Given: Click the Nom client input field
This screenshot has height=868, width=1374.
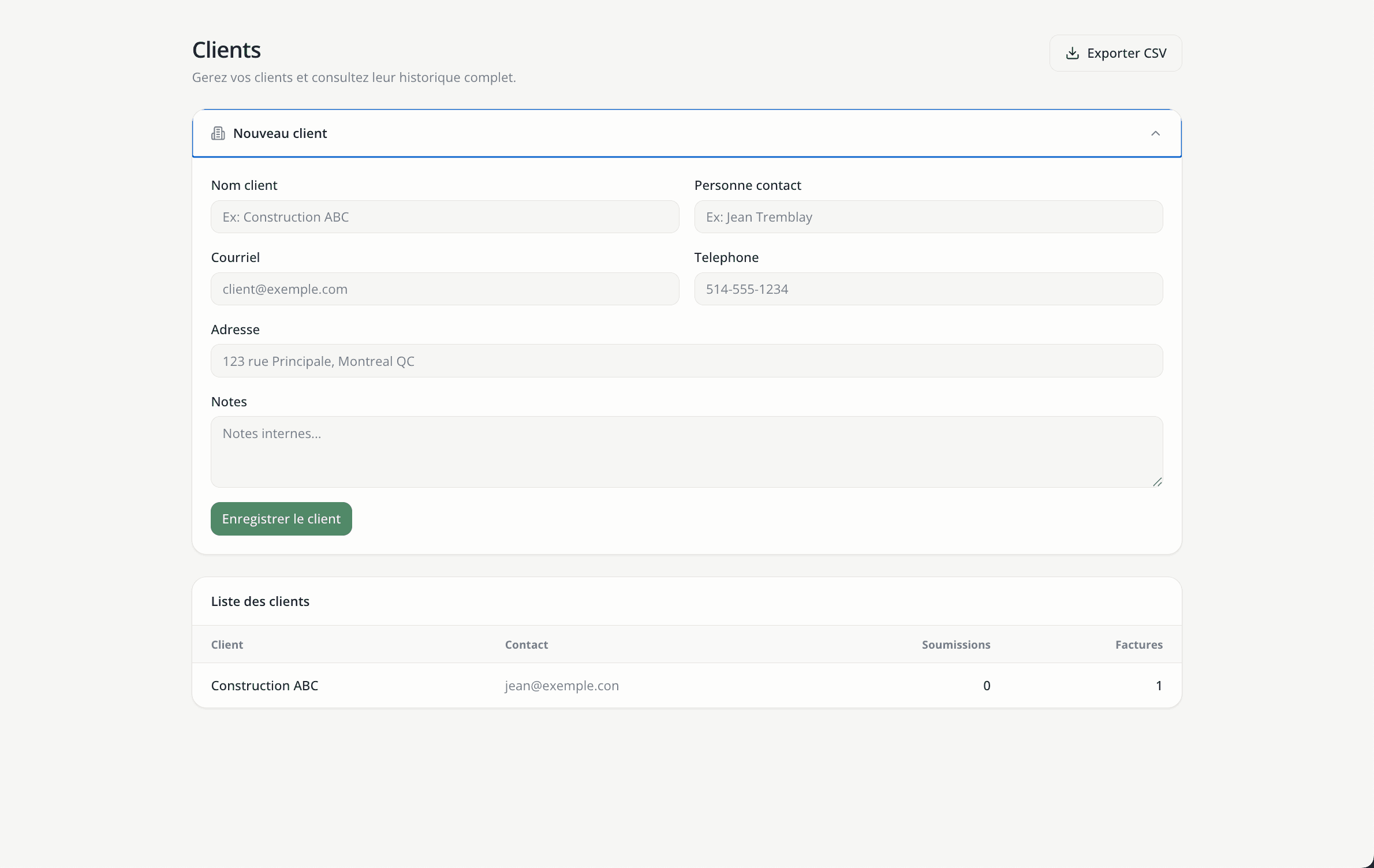Looking at the screenshot, I should tap(445, 217).
